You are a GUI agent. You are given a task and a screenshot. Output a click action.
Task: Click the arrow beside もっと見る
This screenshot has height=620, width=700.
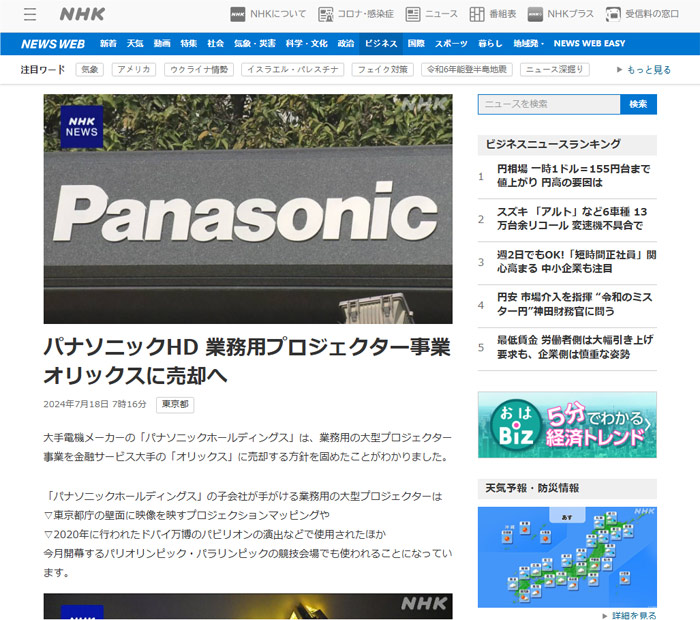pos(619,70)
